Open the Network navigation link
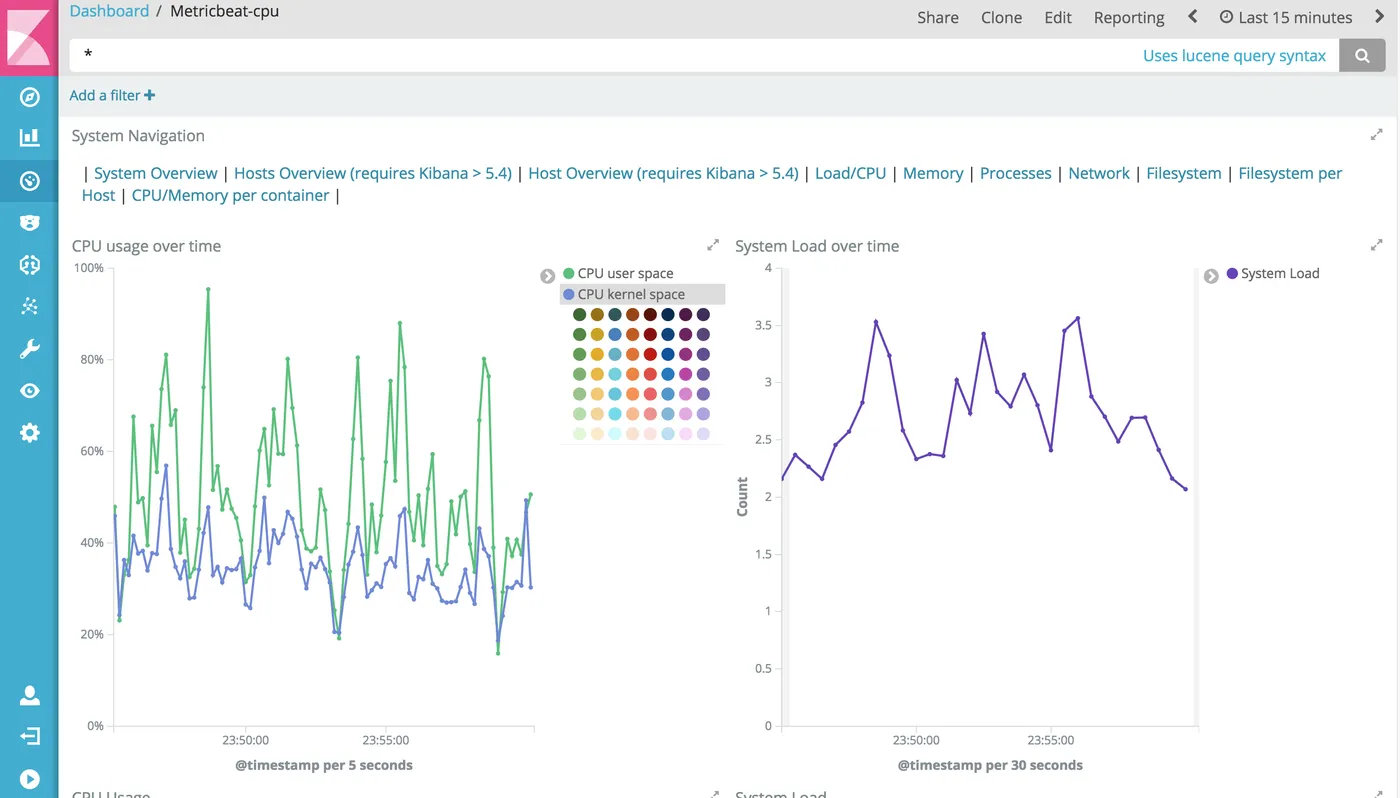This screenshot has height=798, width=1400. [x=1099, y=173]
